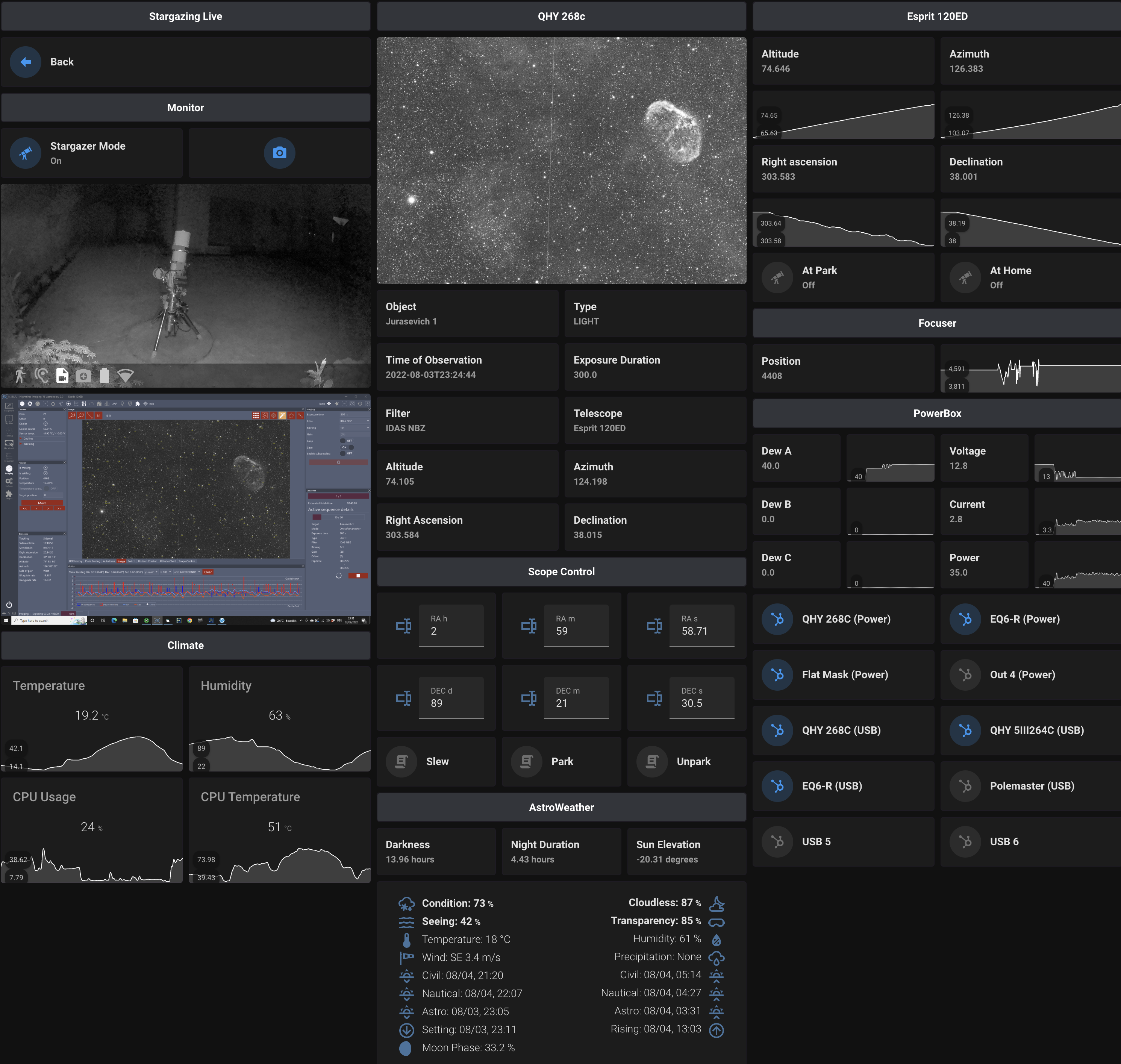Click the Dew A value card
Image resolution: width=1121 pixels, height=1064 pixels.
(x=796, y=458)
